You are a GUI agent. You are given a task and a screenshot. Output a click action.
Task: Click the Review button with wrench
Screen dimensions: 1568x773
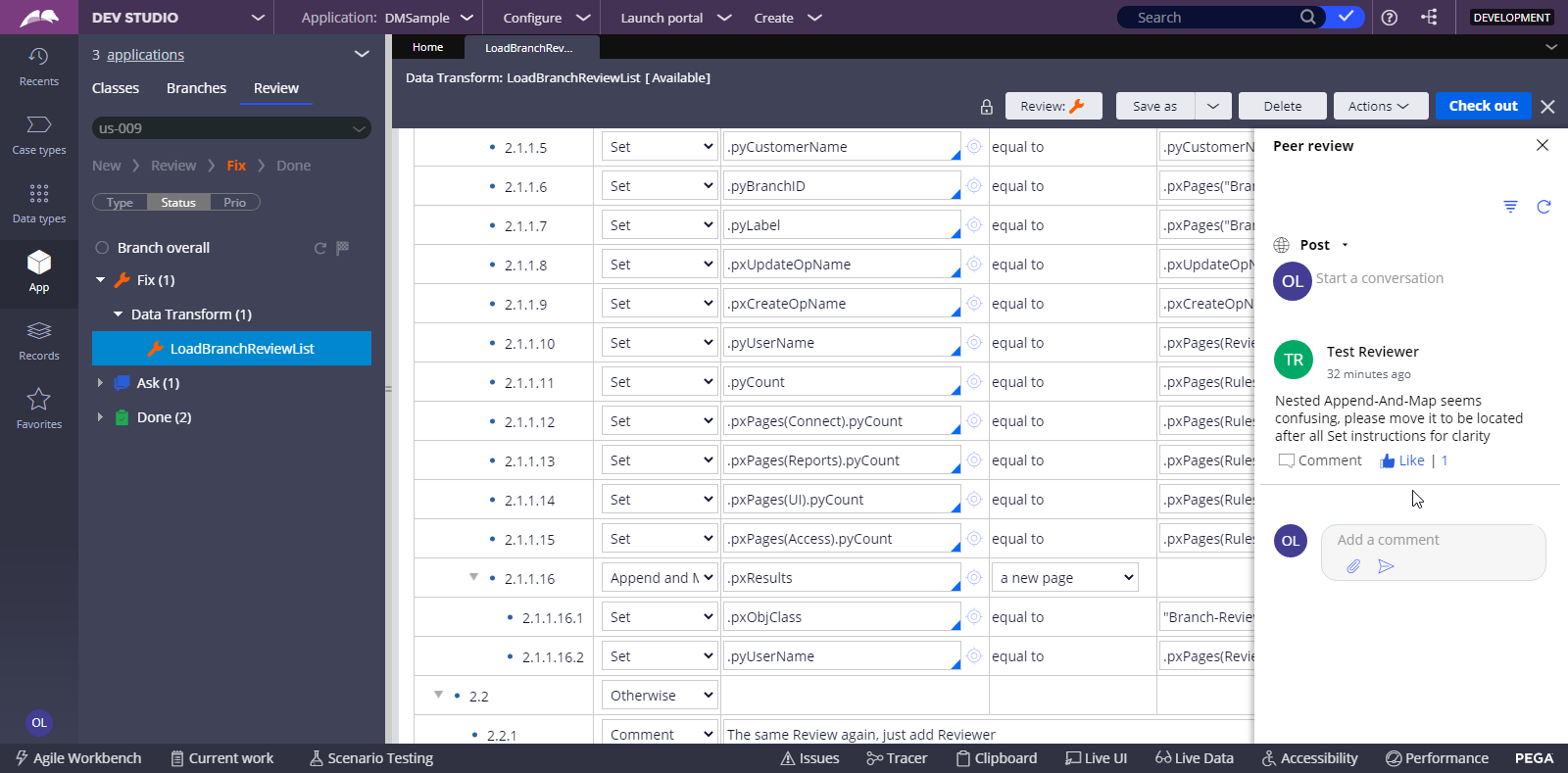[1053, 106]
